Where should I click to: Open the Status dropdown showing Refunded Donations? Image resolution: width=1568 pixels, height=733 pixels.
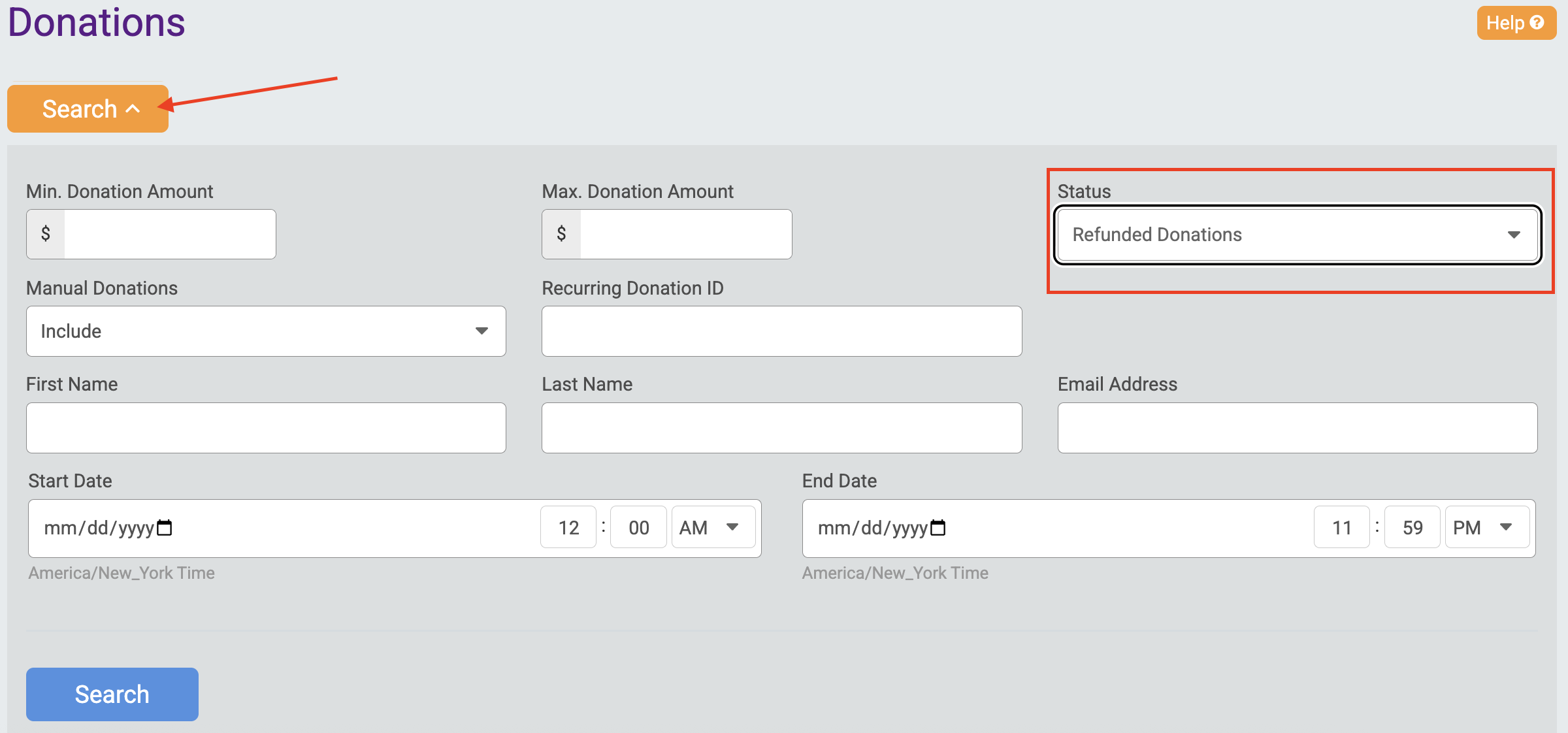pos(1297,235)
